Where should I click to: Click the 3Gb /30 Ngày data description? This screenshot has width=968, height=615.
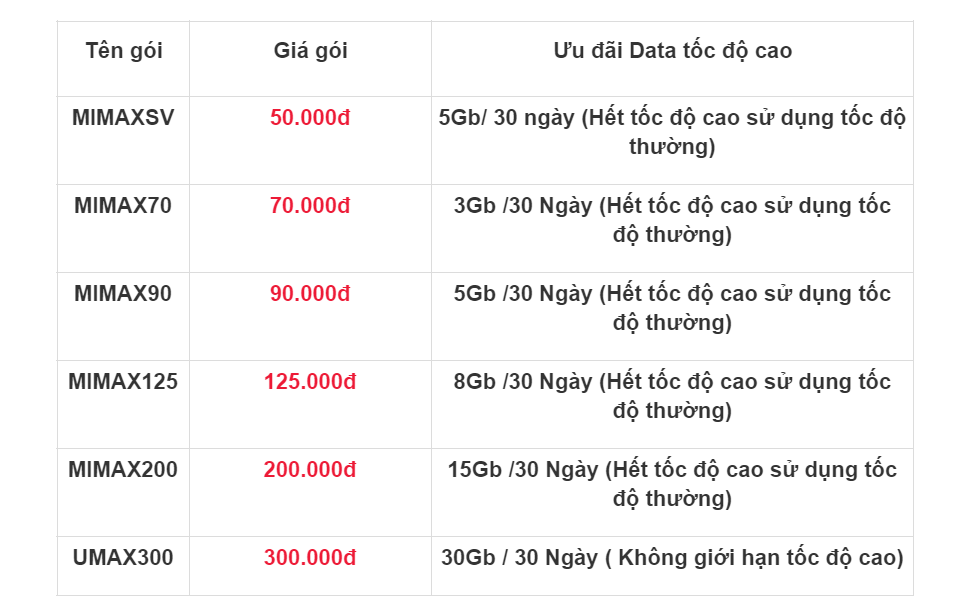672,221
